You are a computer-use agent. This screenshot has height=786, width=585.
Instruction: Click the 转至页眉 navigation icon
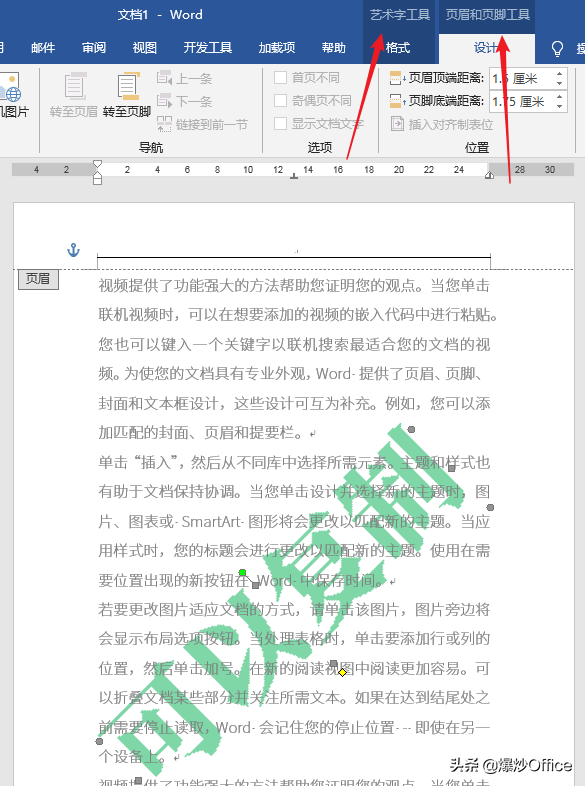click(x=75, y=86)
